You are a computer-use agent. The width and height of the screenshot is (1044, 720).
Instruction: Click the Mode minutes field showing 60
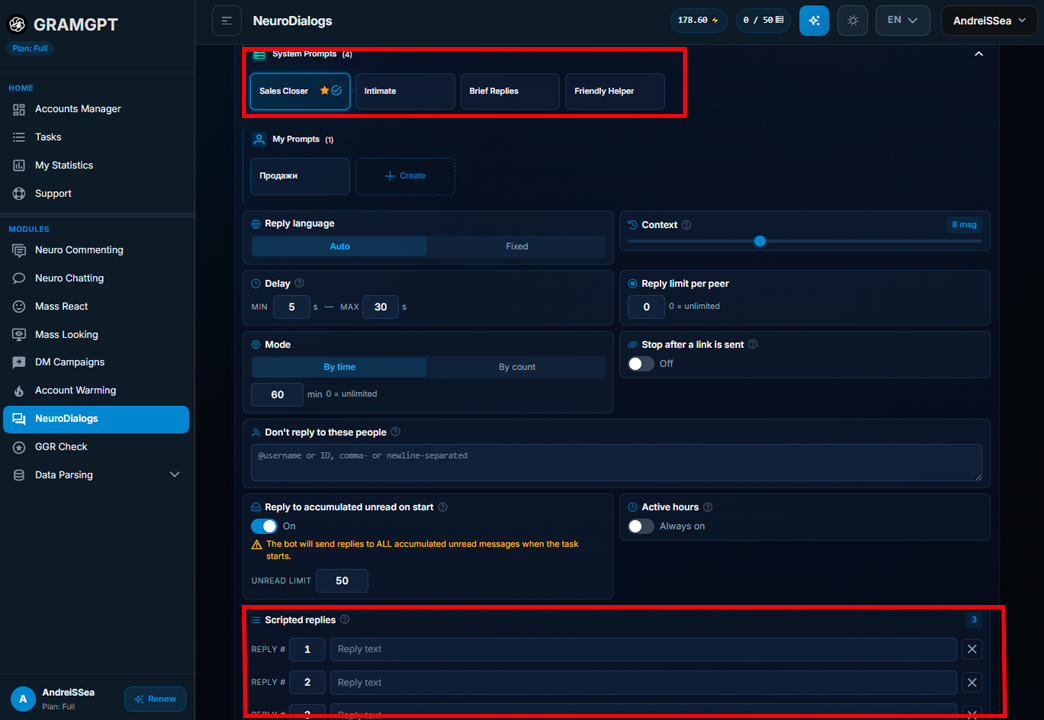(x=277, y=395)
